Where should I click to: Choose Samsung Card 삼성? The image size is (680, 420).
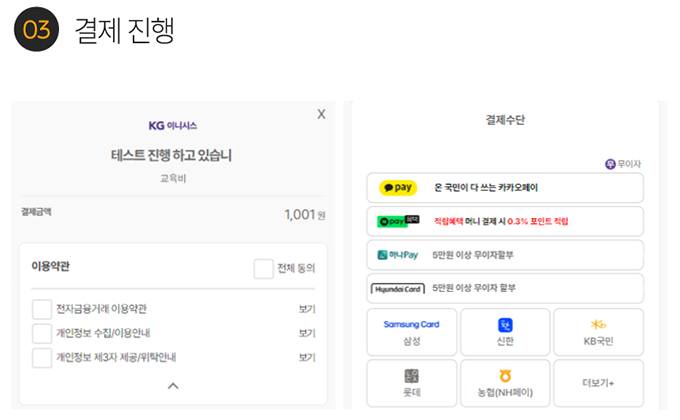click(412, 332)
